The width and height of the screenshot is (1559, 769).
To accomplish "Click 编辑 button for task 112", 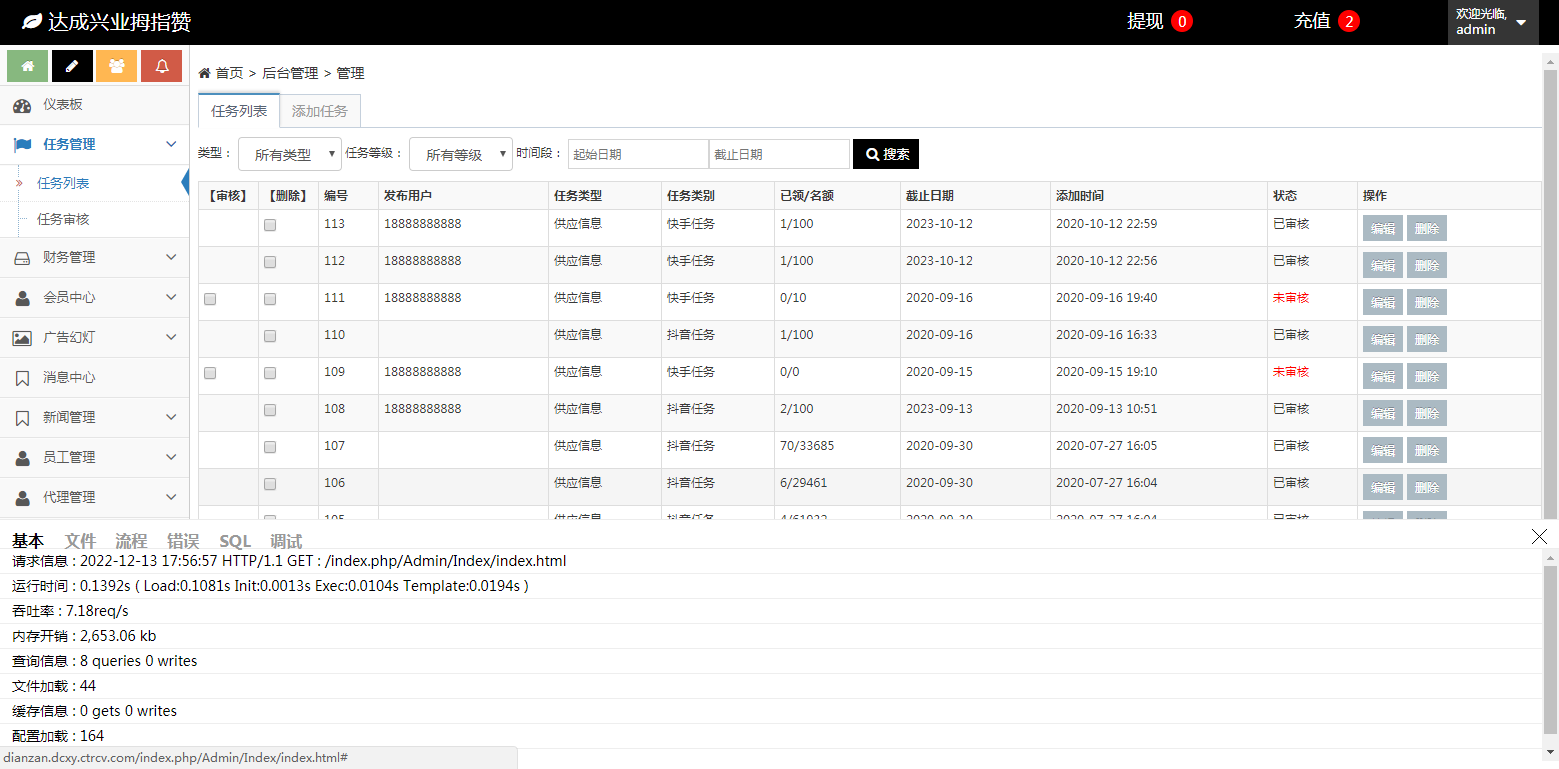I will pyautogui.click(x=1382, y=265).
